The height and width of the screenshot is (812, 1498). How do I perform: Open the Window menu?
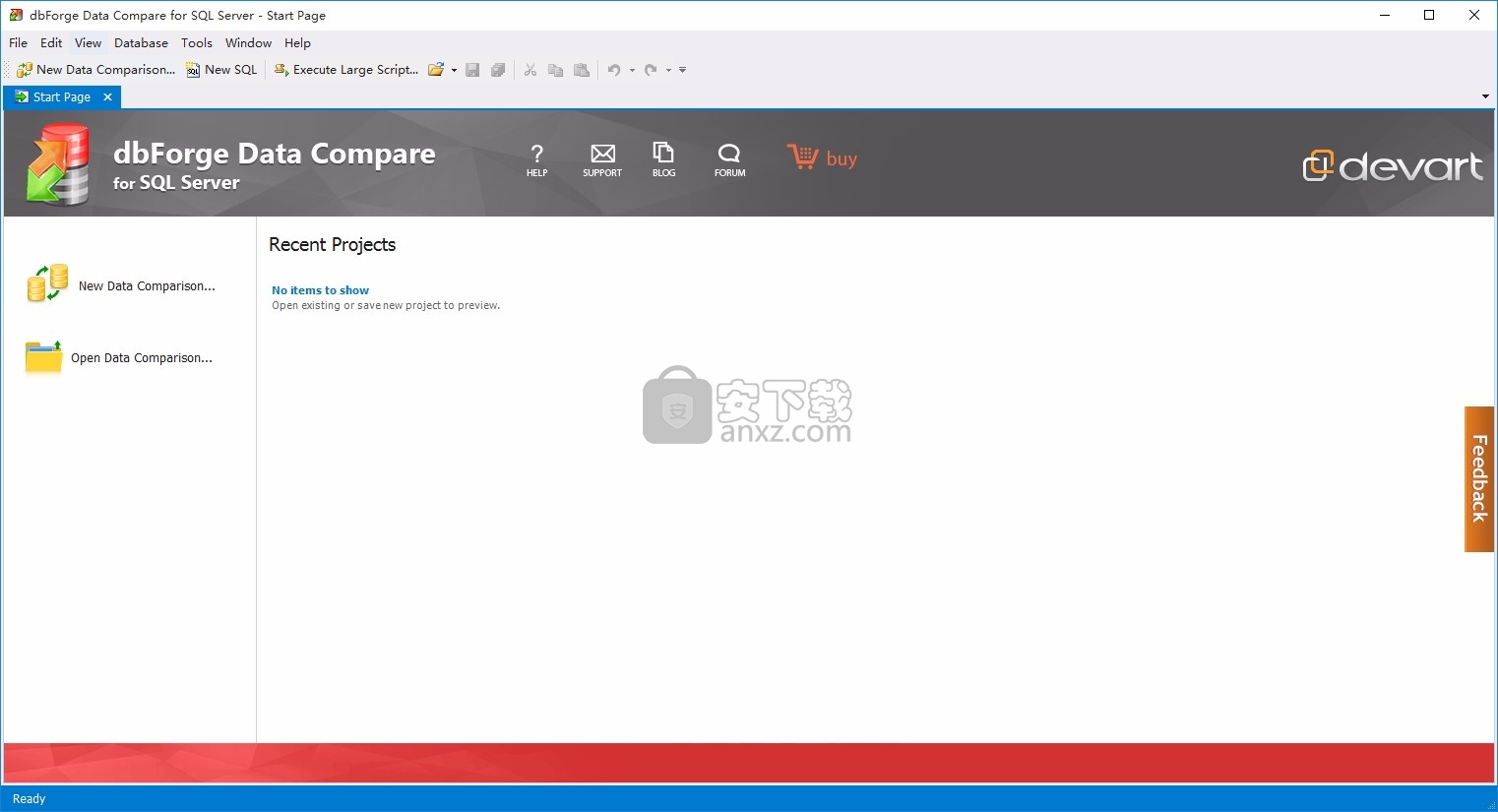(248, 43)
